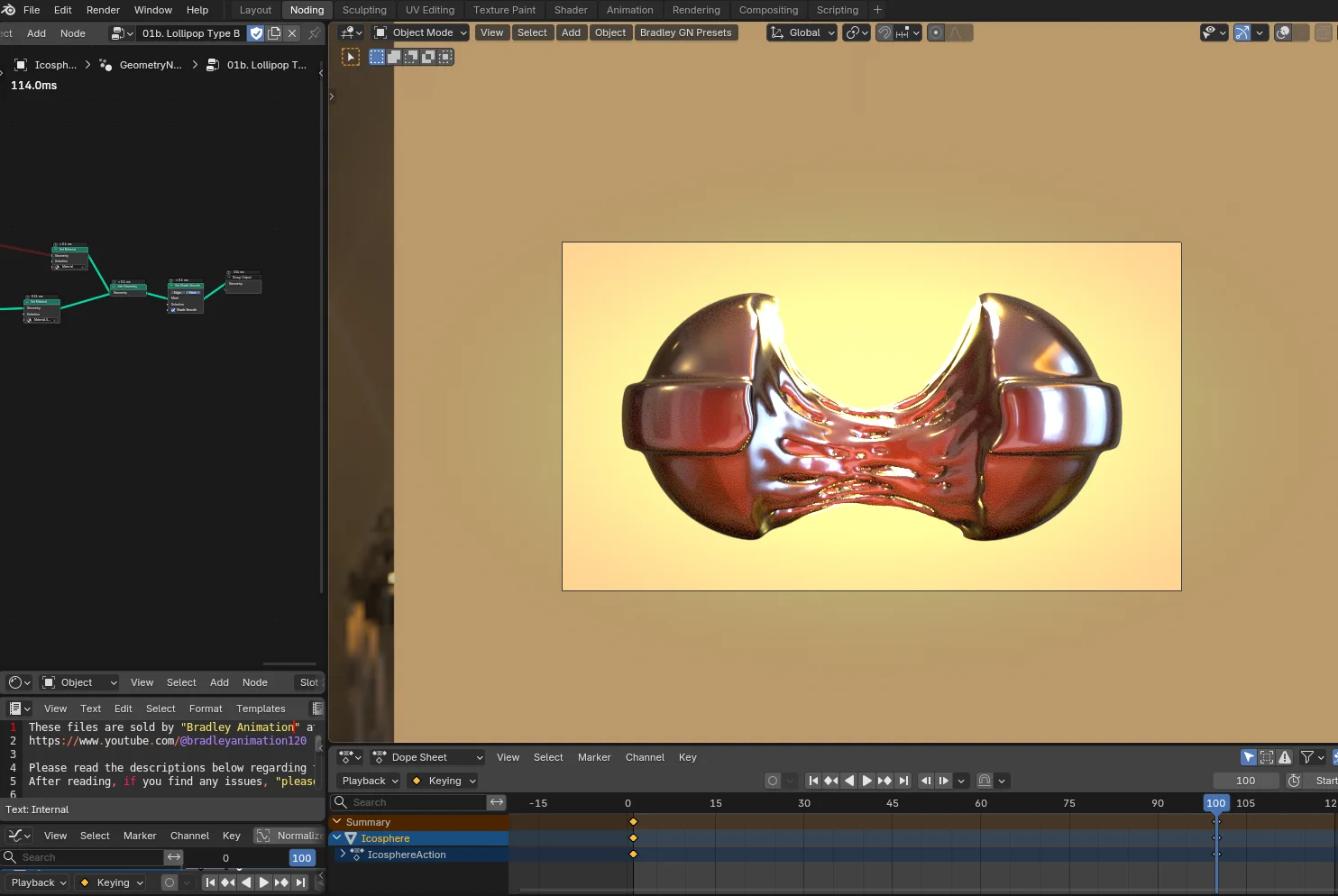Screen dimensions: 1338x896
Task: Switch to the Scripting workspace tab
Action: [837, 10]
